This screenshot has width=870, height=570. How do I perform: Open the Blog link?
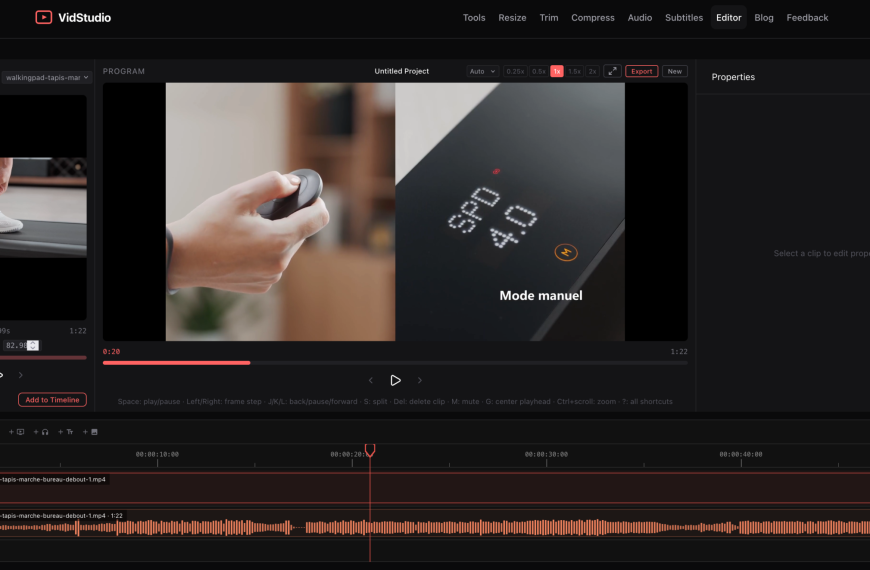click(x=763, y=18)
